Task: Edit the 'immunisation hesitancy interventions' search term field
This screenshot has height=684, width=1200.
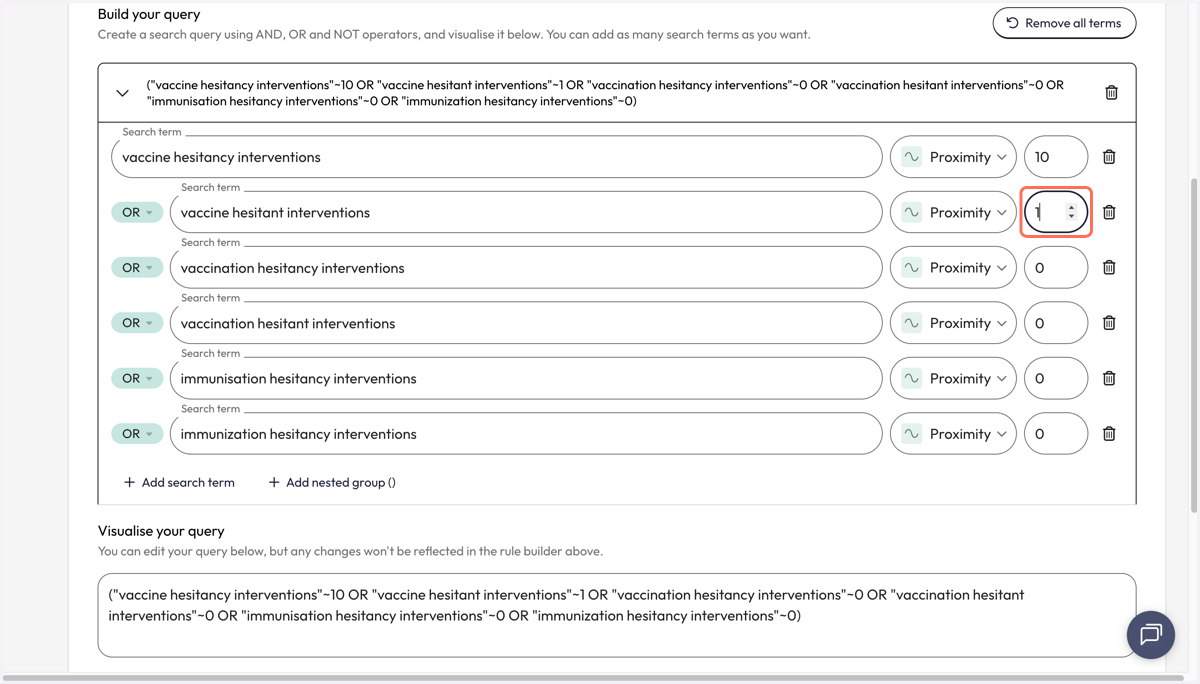Action: [526, 378]
